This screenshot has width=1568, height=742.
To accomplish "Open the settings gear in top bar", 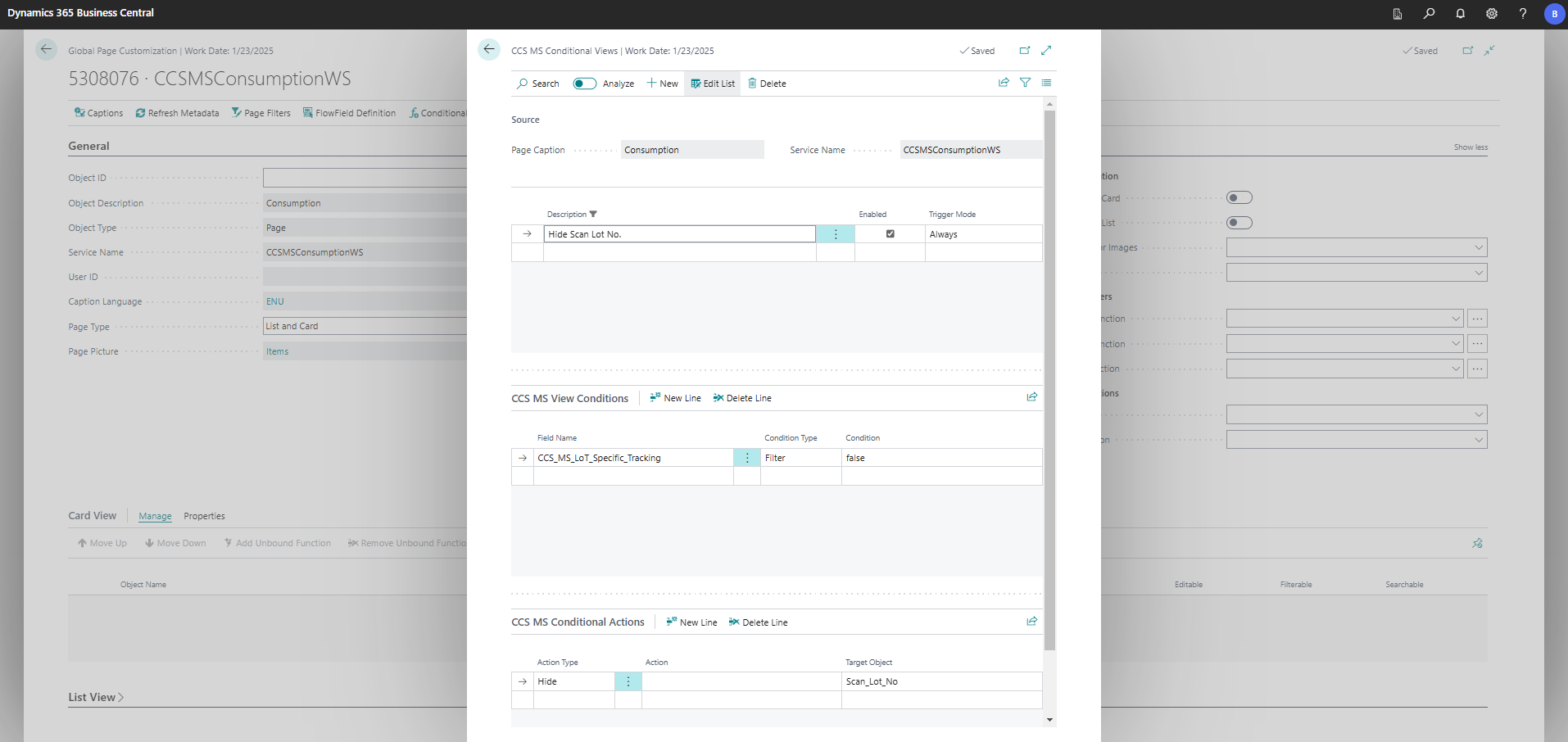I will pos(1491,14).
